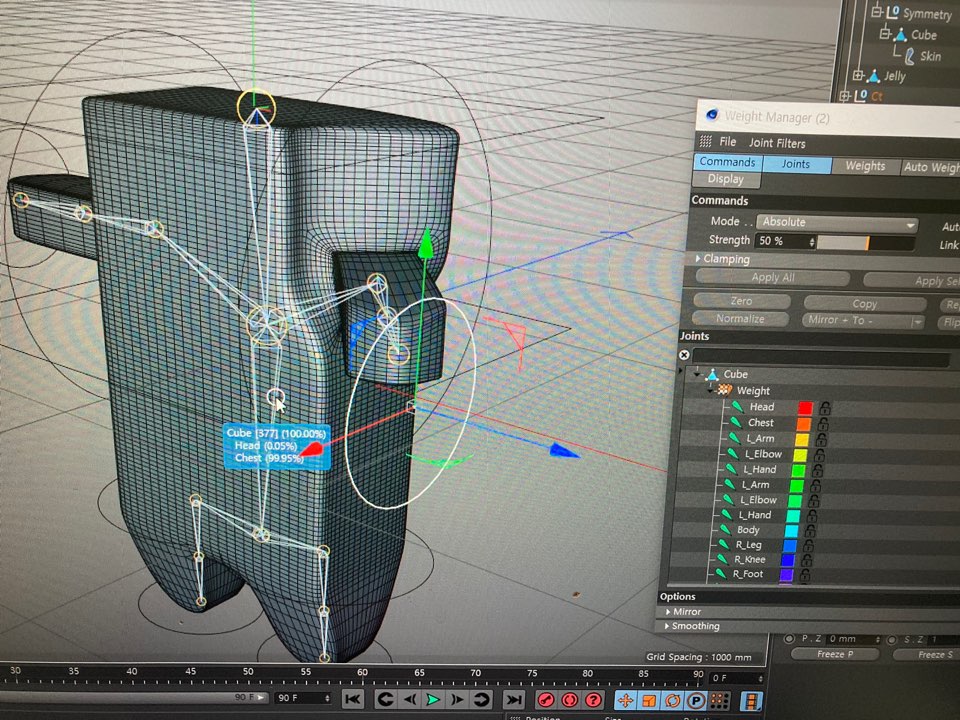
Task: Click Jelly object icon in object tree
Action: (x=874, y=76)
